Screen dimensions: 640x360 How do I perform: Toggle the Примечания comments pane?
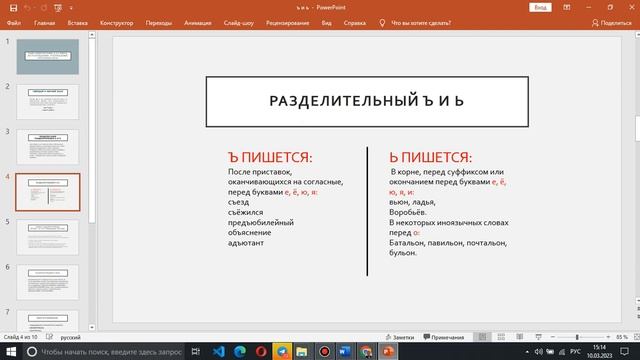pos(444,337)
